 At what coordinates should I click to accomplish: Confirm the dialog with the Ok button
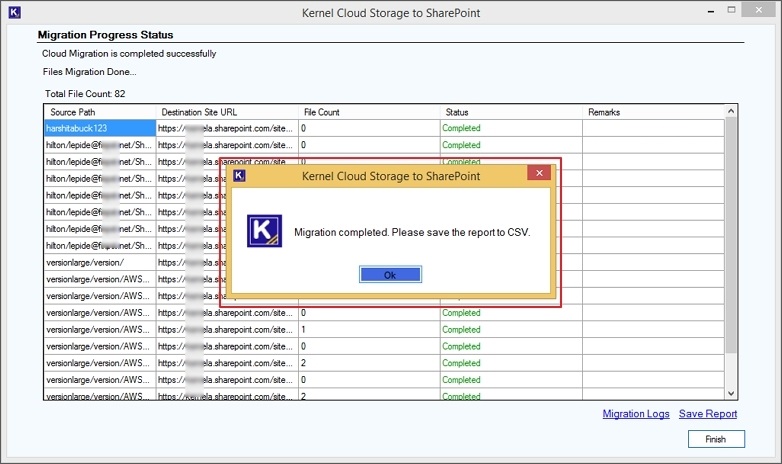[x=390, y=274]
